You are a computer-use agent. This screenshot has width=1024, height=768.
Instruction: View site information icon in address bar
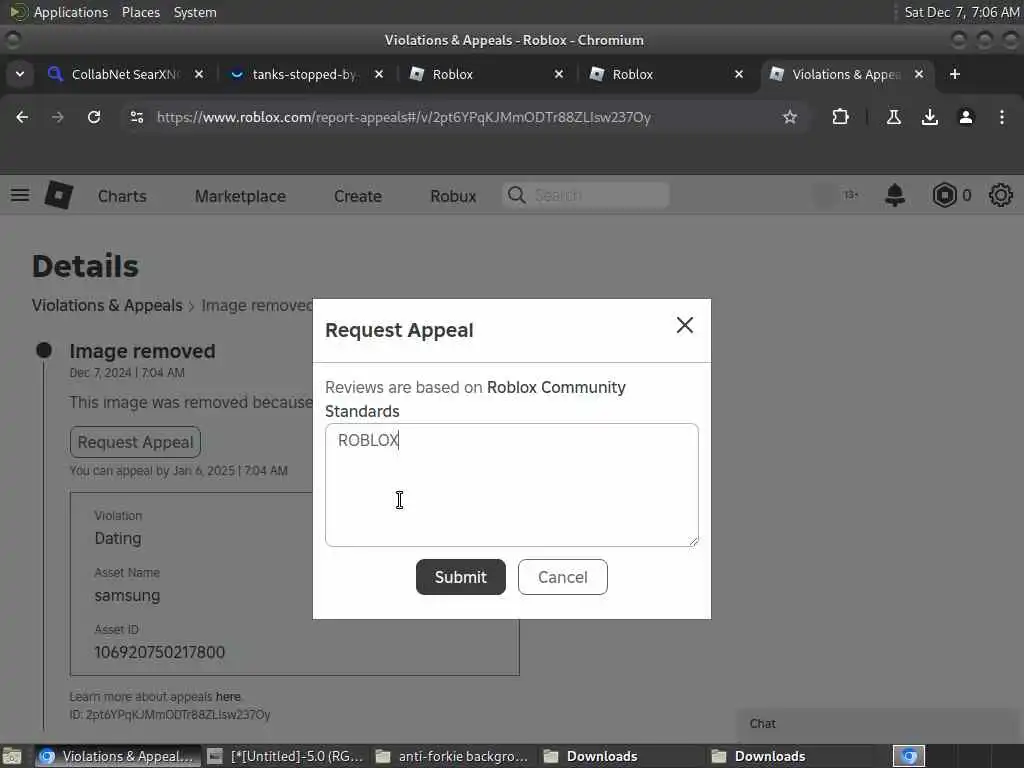[136, 117]
